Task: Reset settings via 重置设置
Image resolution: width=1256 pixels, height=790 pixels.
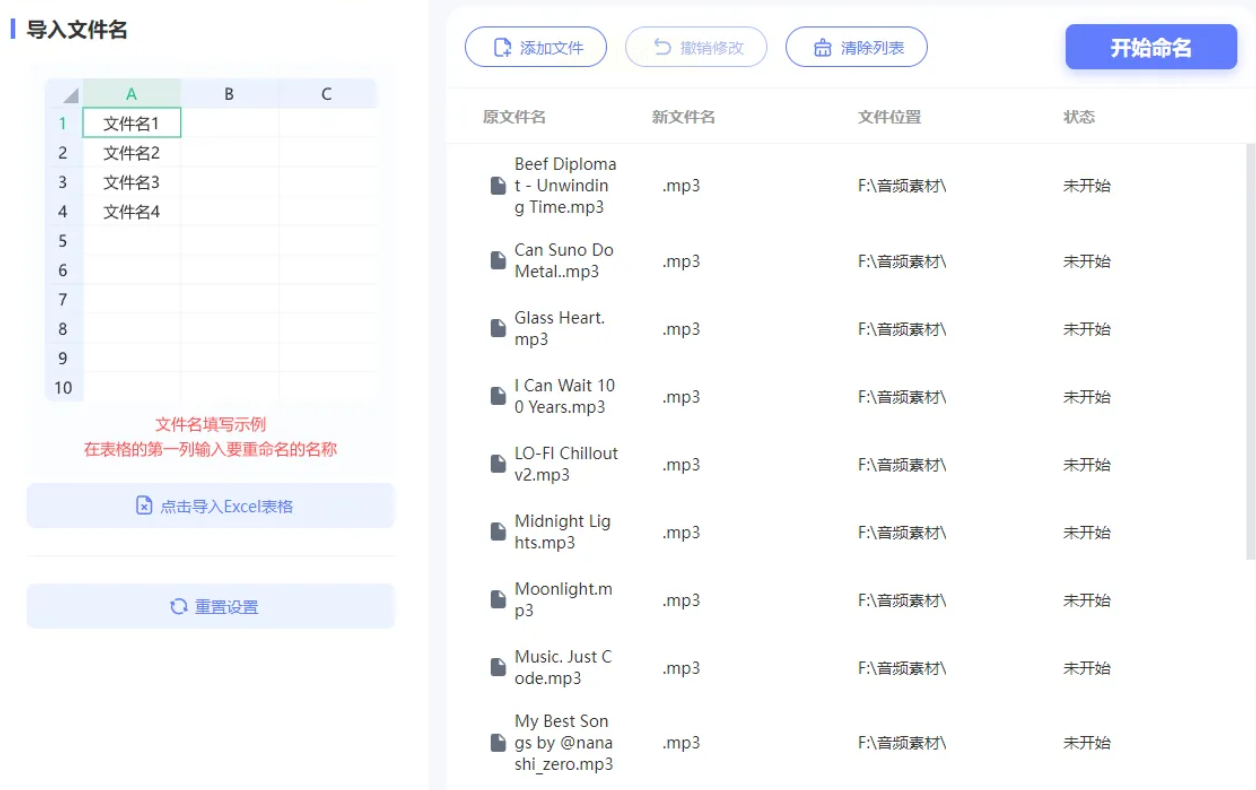Action: click(211, 606)
